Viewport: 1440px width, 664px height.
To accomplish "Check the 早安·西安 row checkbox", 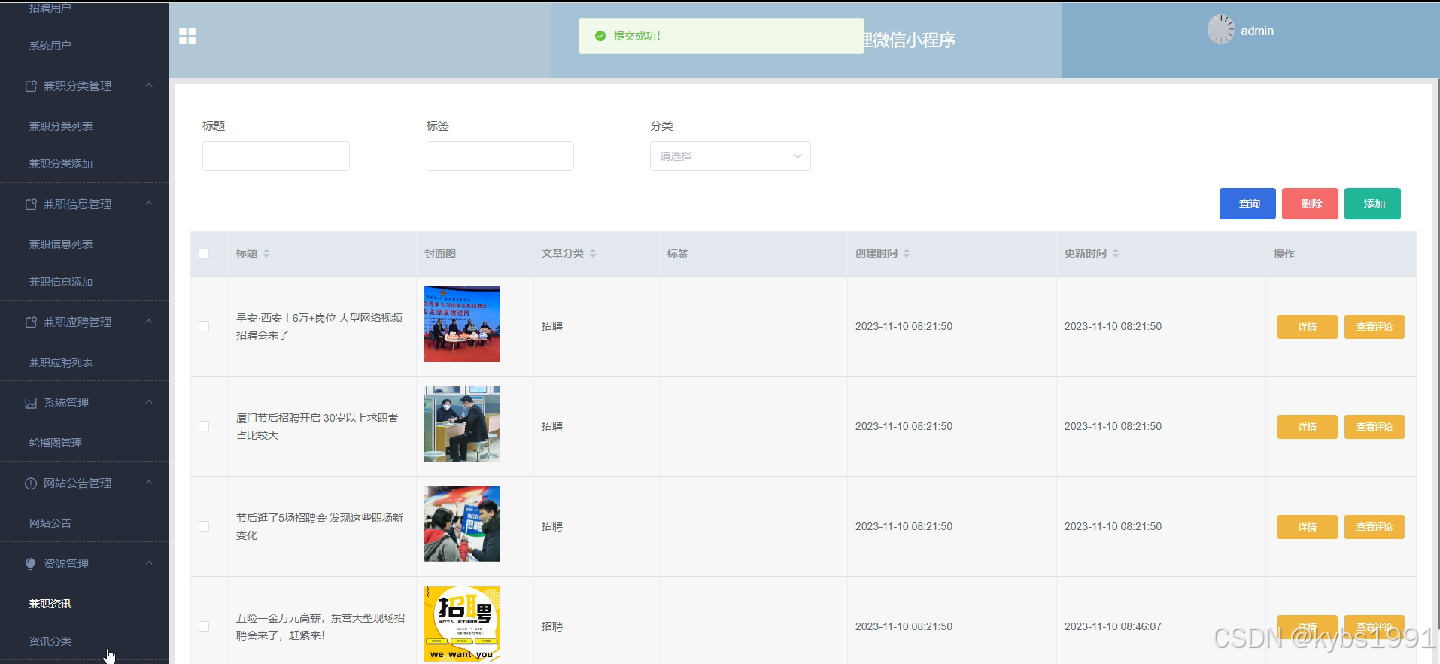I will (x=204, y=326).
